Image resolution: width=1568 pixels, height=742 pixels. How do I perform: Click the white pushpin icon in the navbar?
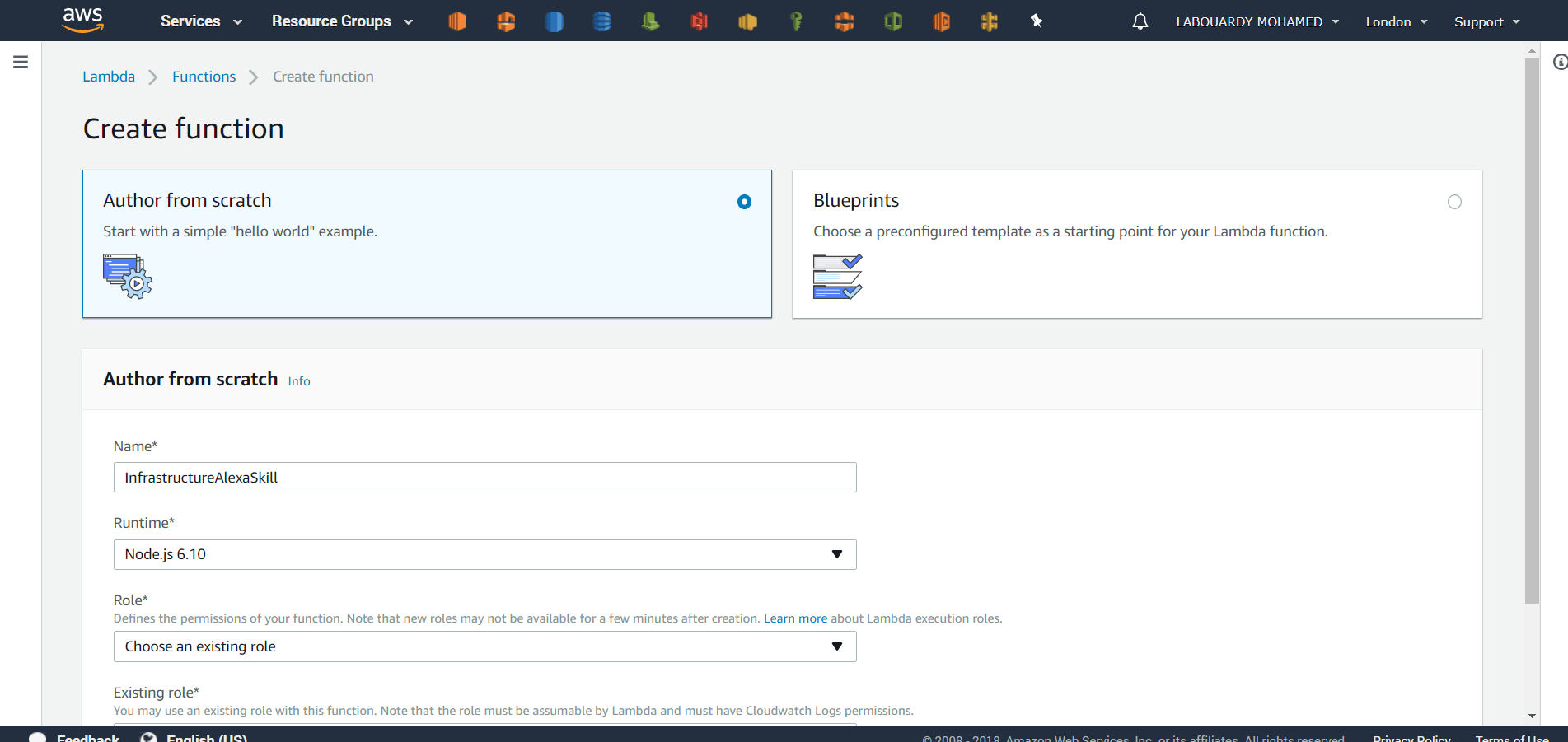[1037, 21]
